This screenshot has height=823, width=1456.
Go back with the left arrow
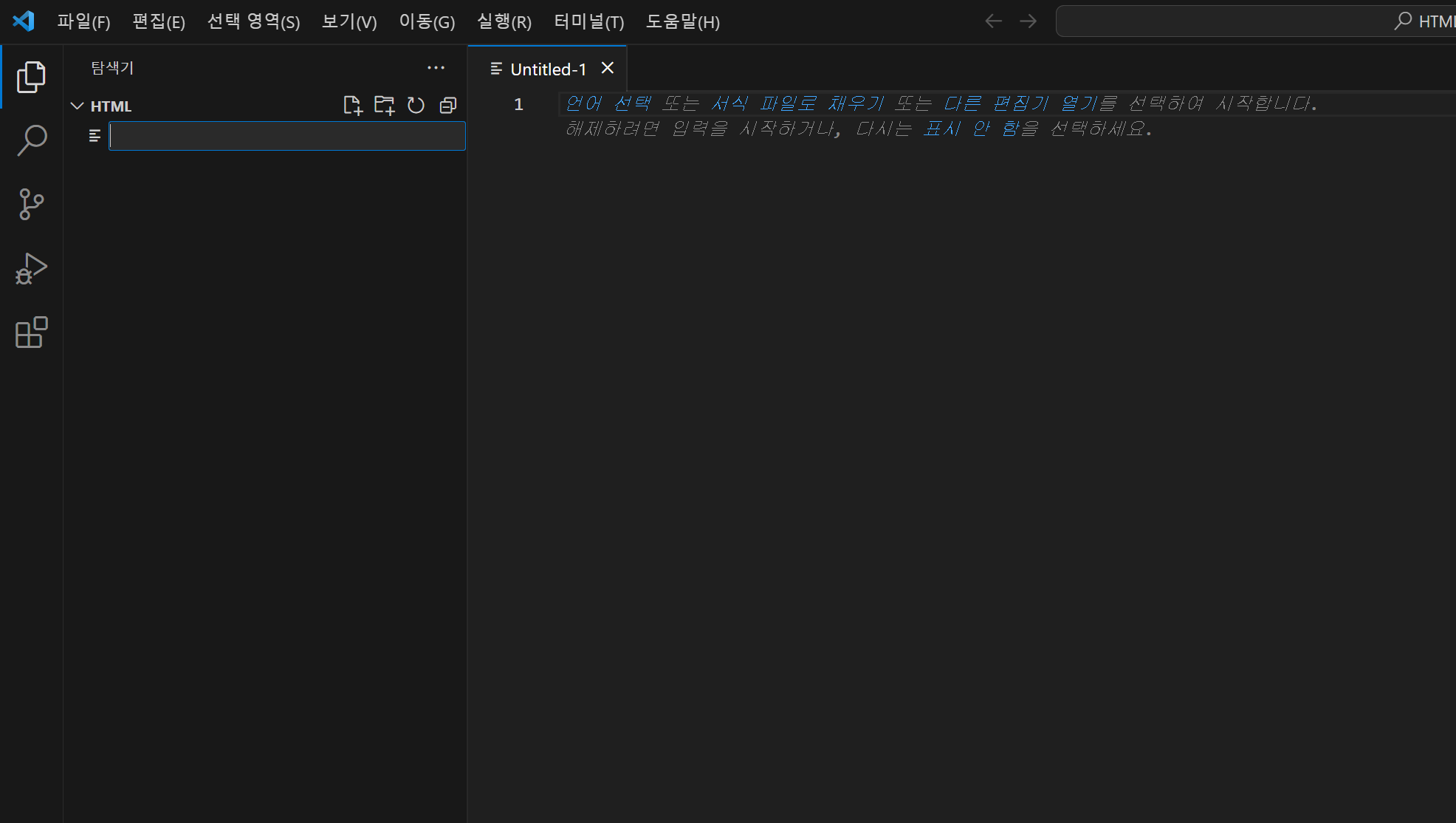coord(993,21)
